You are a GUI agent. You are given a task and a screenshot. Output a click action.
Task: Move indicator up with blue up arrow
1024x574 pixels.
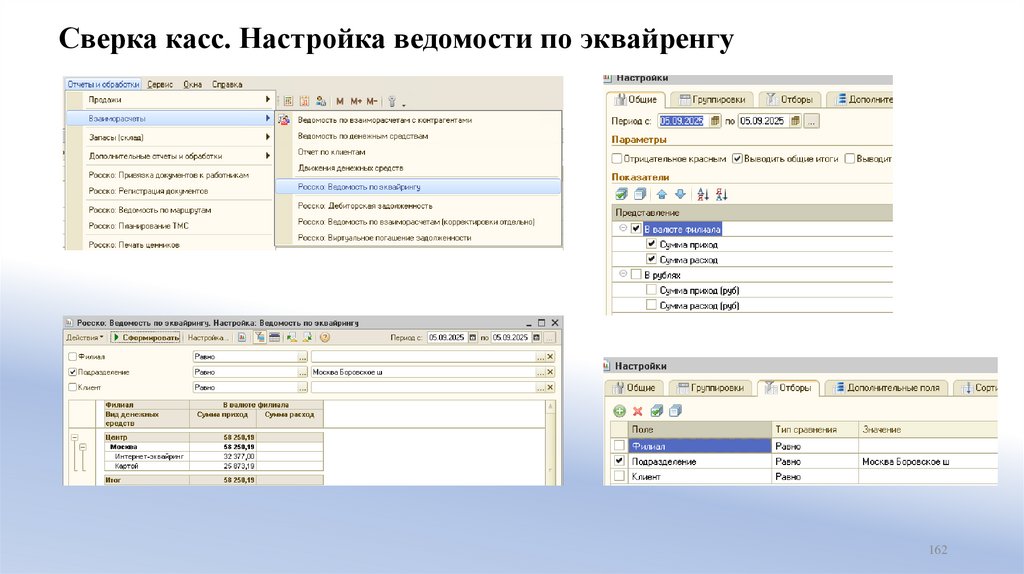[662, 194]
